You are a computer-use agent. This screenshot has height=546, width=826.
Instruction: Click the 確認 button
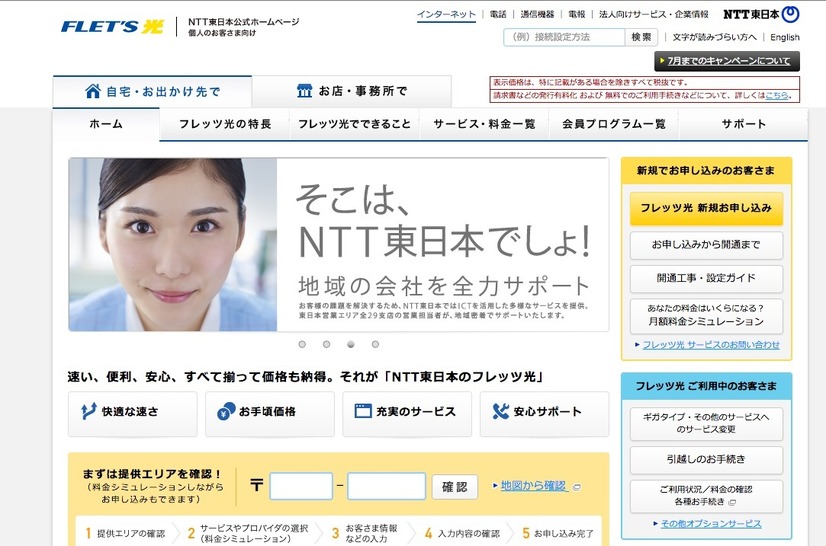[455, 486]
